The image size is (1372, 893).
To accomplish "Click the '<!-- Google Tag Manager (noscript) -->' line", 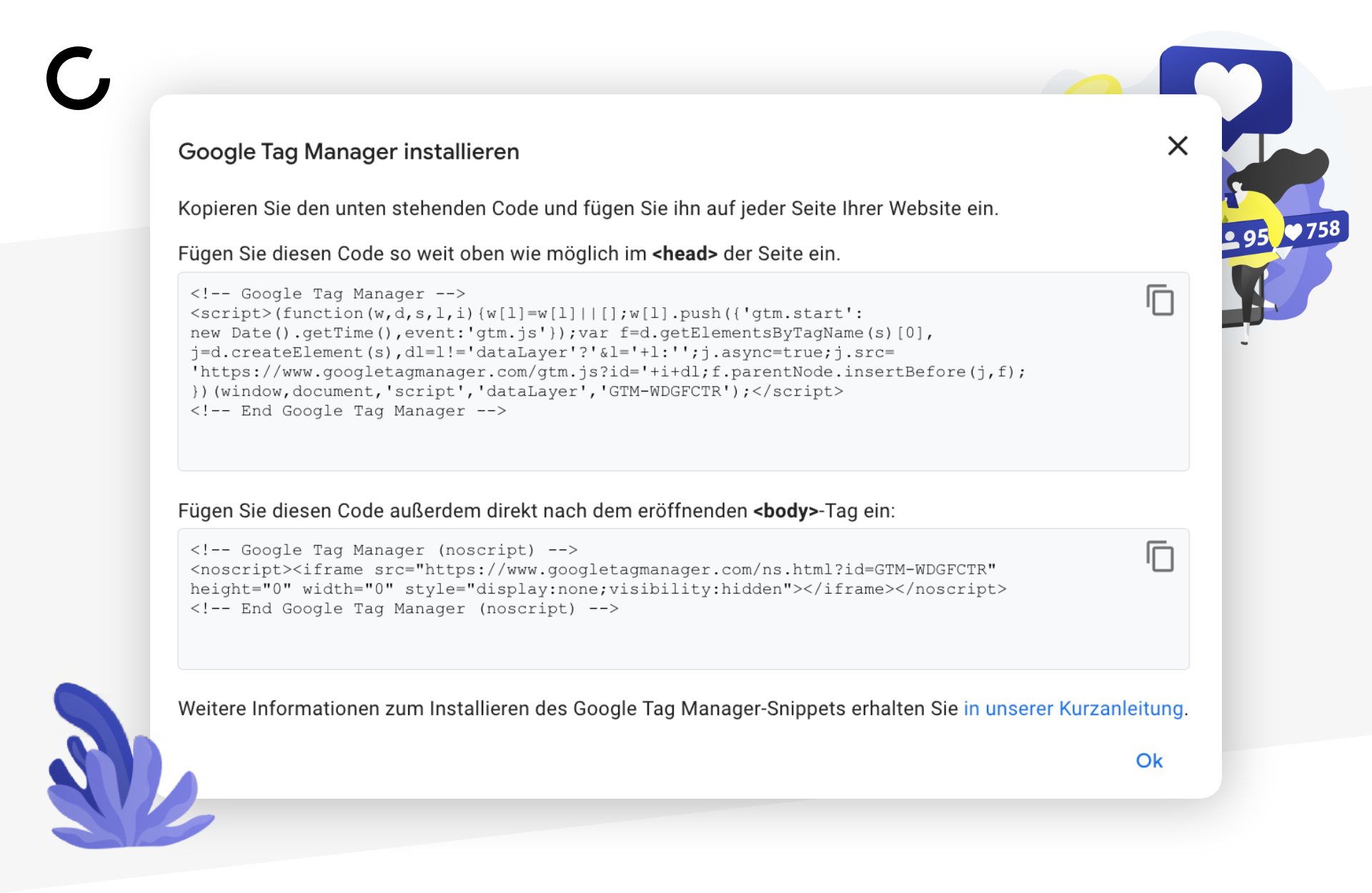I will (x=384, y=550).
